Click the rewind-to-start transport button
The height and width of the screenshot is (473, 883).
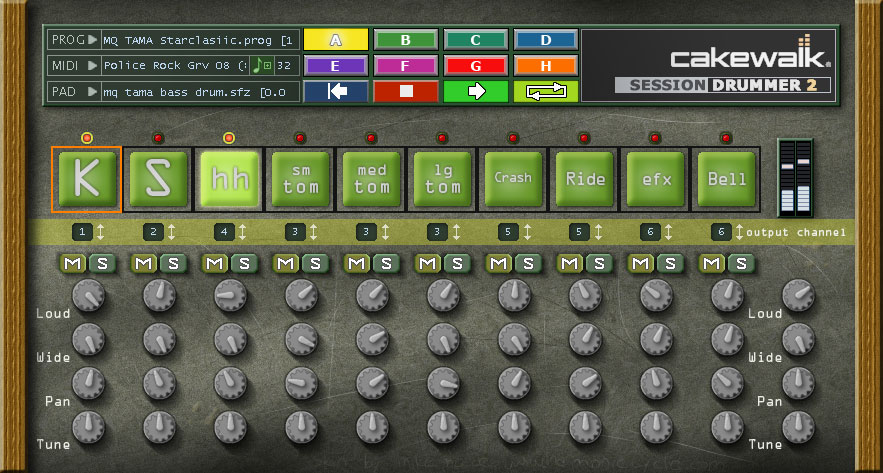click(x=336, y=91)
